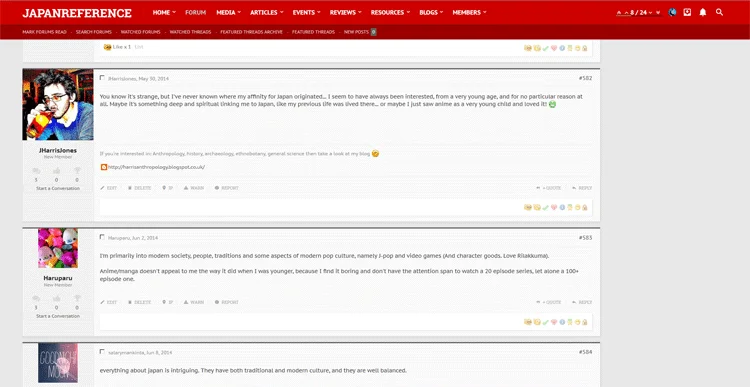Rate post #583 with the green checkmark
The width and height of the screenshot is (750, 387).
545,322
